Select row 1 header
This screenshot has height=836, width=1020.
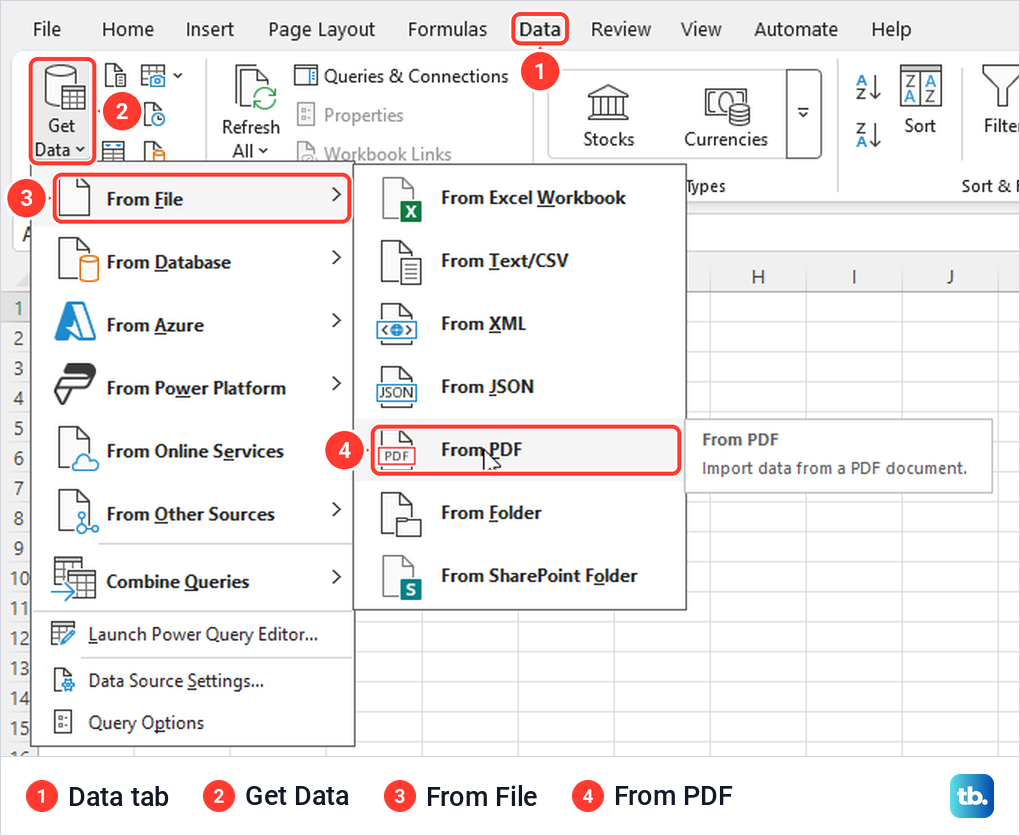[19, 308]
